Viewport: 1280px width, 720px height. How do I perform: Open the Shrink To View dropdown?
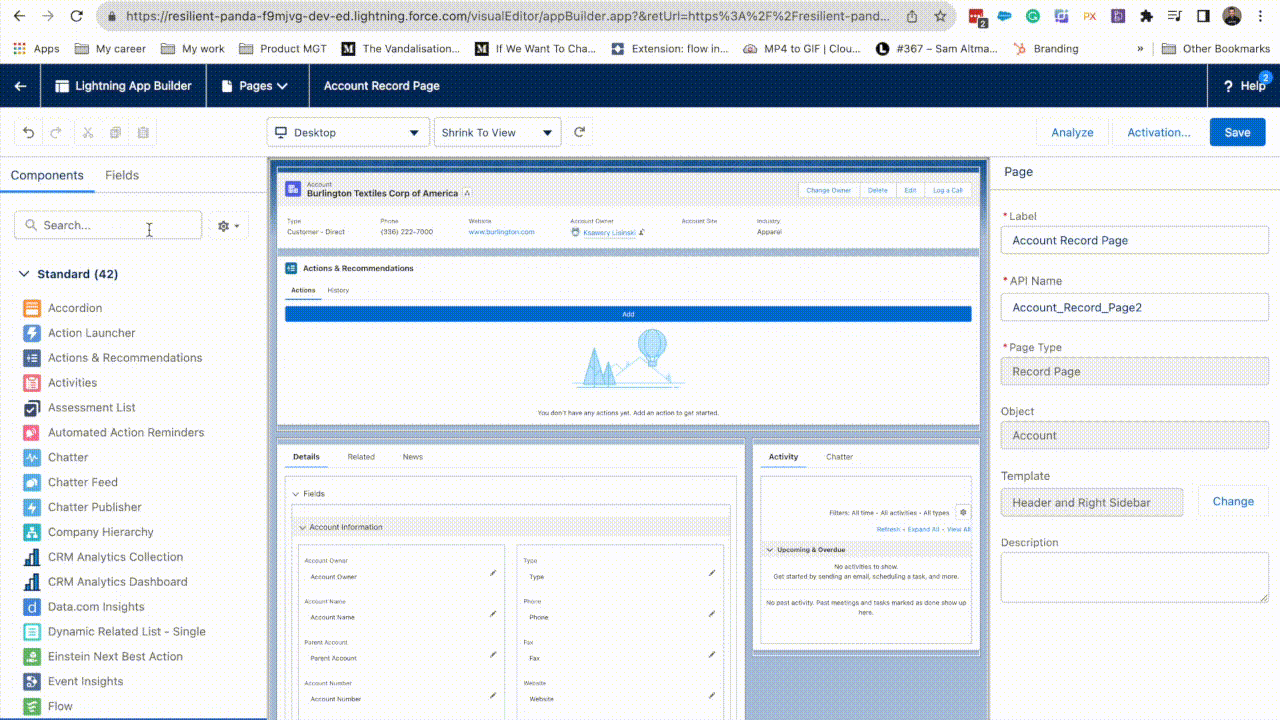pyautogui.click(x=497, y=131)
